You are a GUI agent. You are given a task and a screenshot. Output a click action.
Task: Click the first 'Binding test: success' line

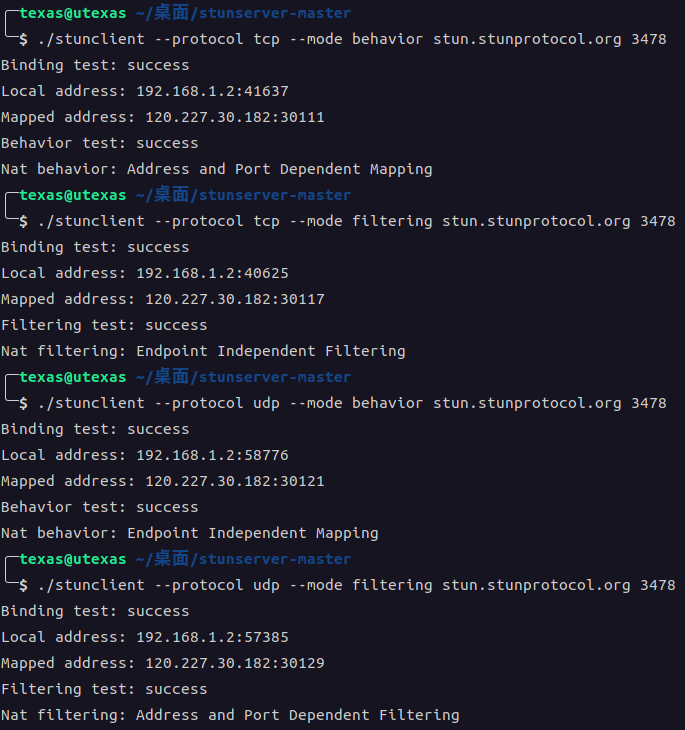pos(95,65)
